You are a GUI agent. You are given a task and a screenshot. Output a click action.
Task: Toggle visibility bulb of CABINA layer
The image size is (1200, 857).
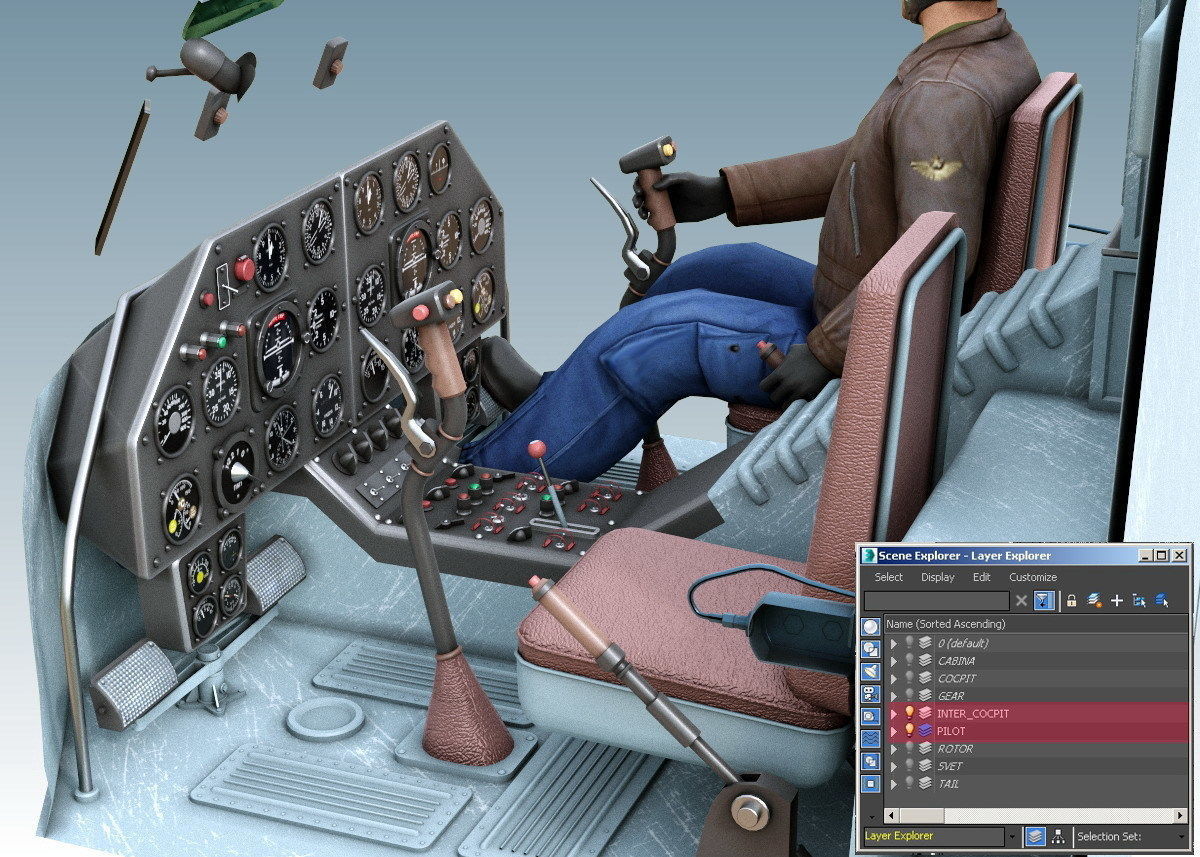click(910, 661)
